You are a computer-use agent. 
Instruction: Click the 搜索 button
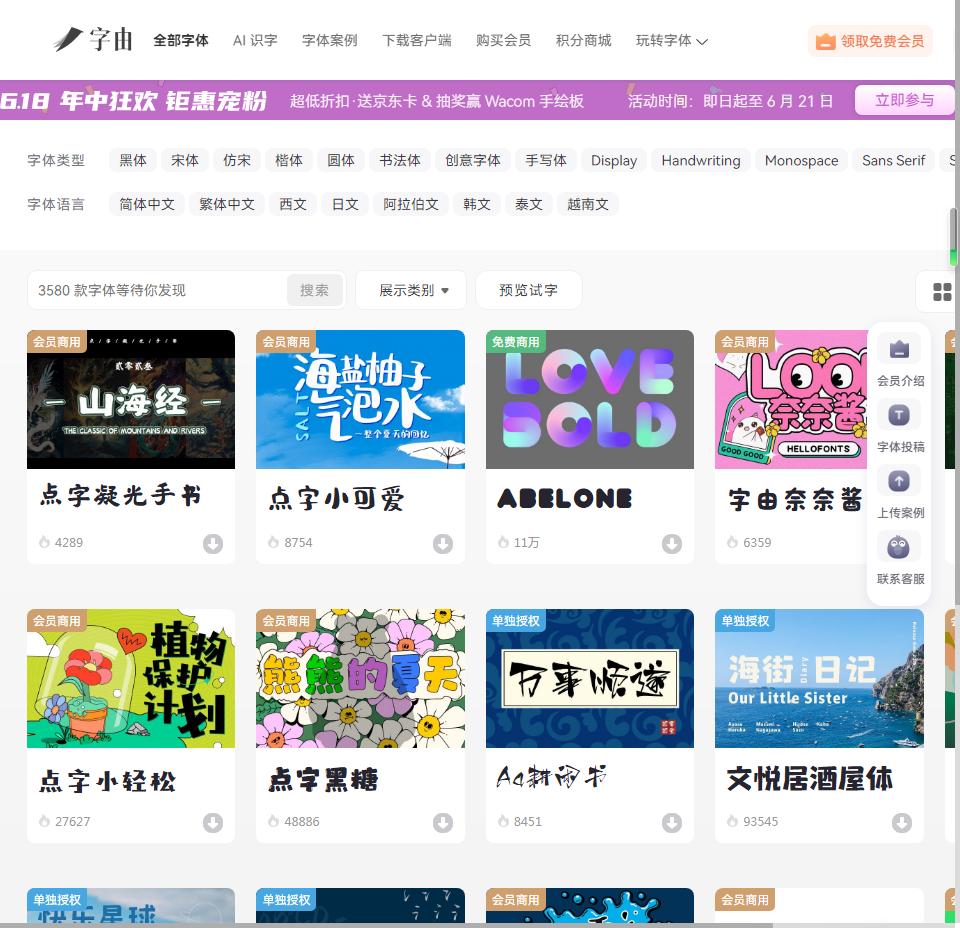click(315, 290)
